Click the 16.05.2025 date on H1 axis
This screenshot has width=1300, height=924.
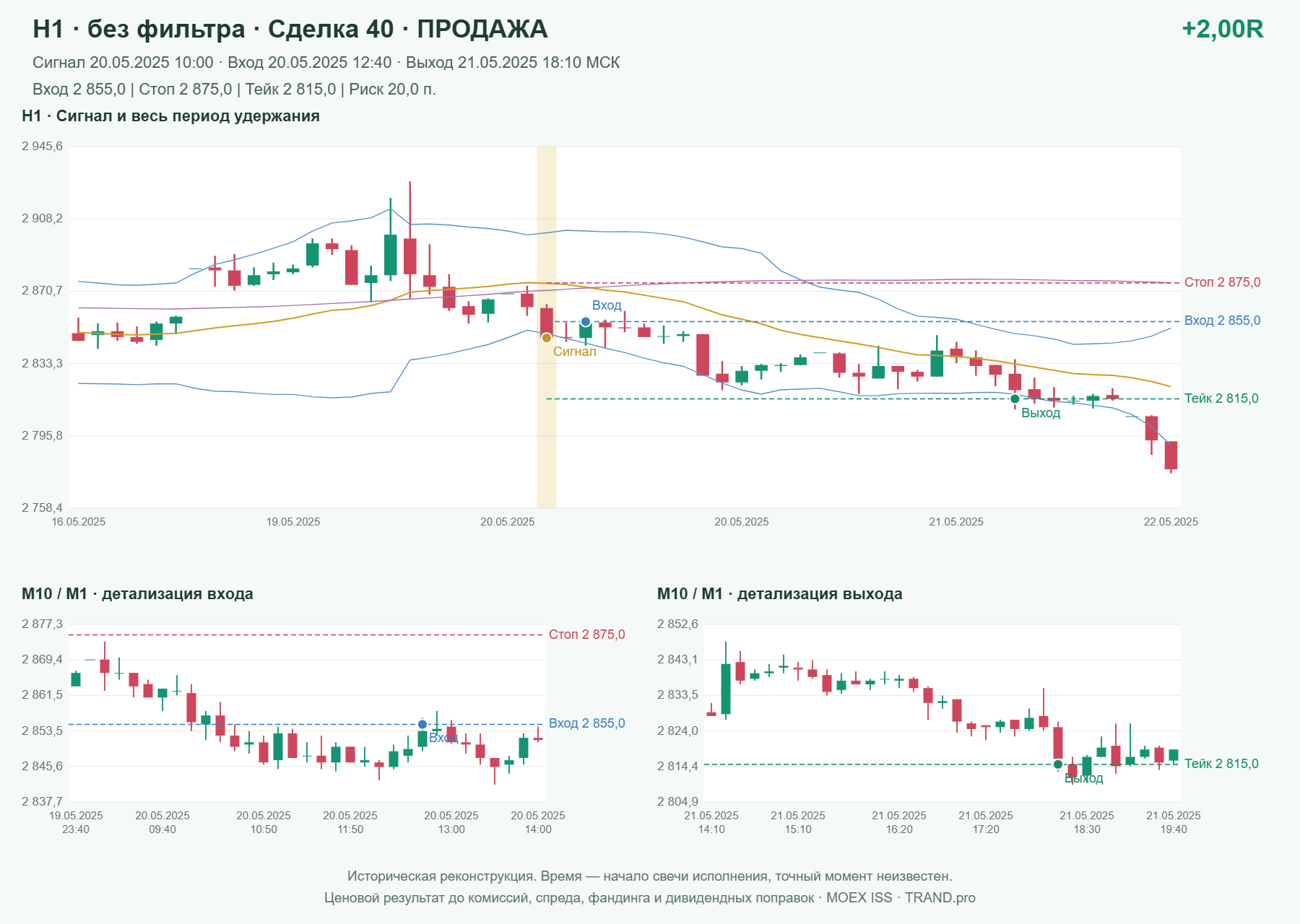tap(79, 522)
